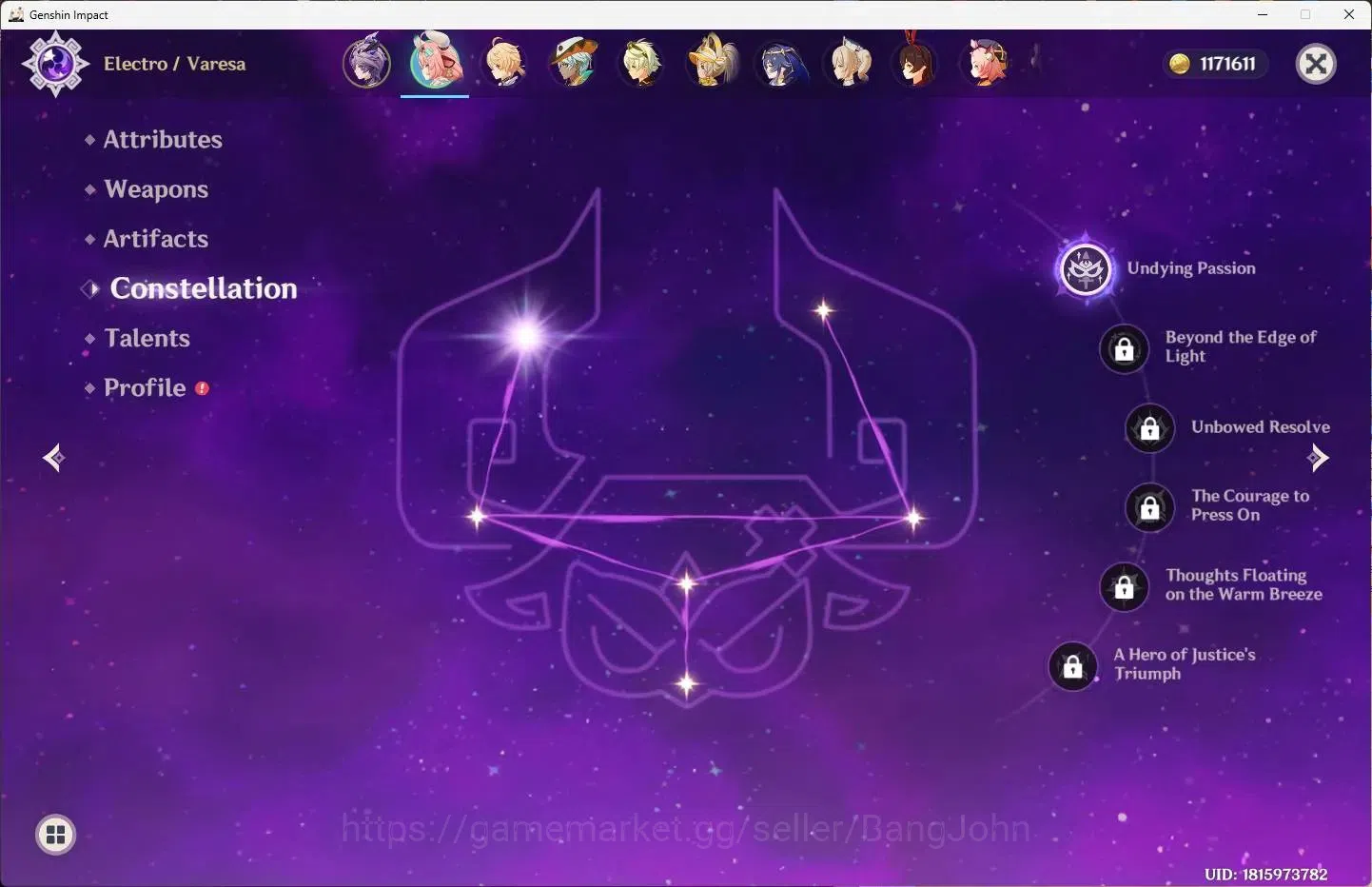
Task: Pick the light-green-haired character with a headband
Action: pos(642,63)
